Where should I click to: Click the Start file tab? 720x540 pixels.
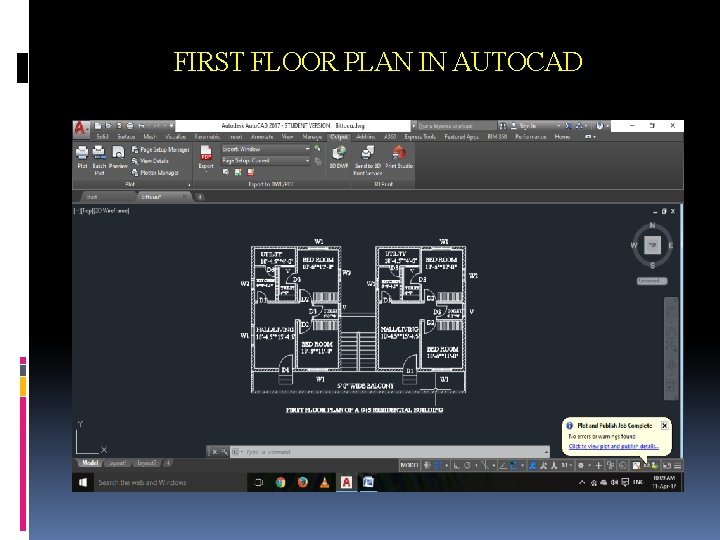click(x=92, y=197)
